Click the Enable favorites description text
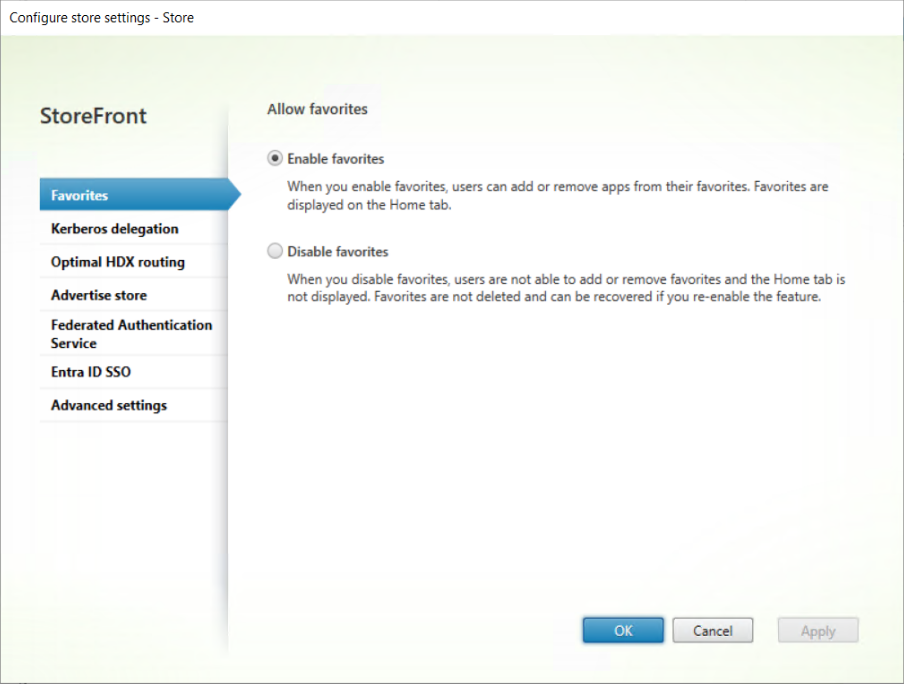Screen dimensions: 904x684 point(558,196)
